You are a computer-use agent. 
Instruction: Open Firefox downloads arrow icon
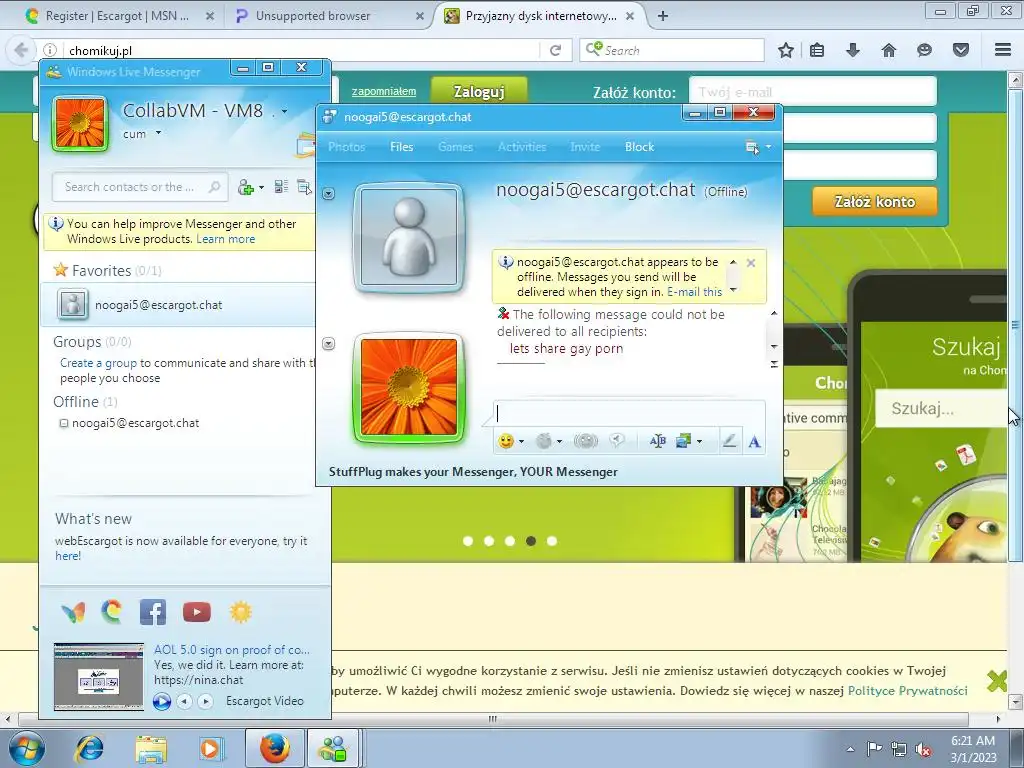click(x=853, y=50)
